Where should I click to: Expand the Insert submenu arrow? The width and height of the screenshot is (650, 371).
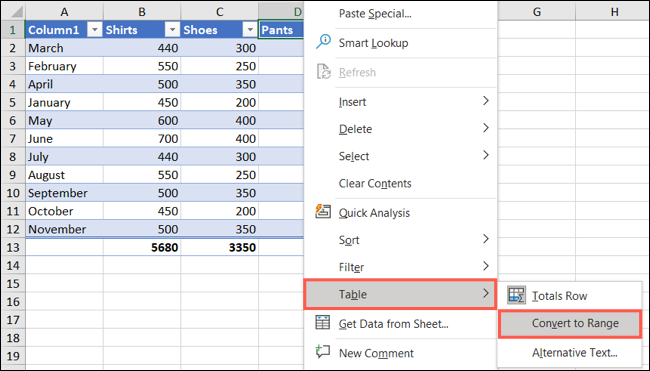[x=486, y=101]
